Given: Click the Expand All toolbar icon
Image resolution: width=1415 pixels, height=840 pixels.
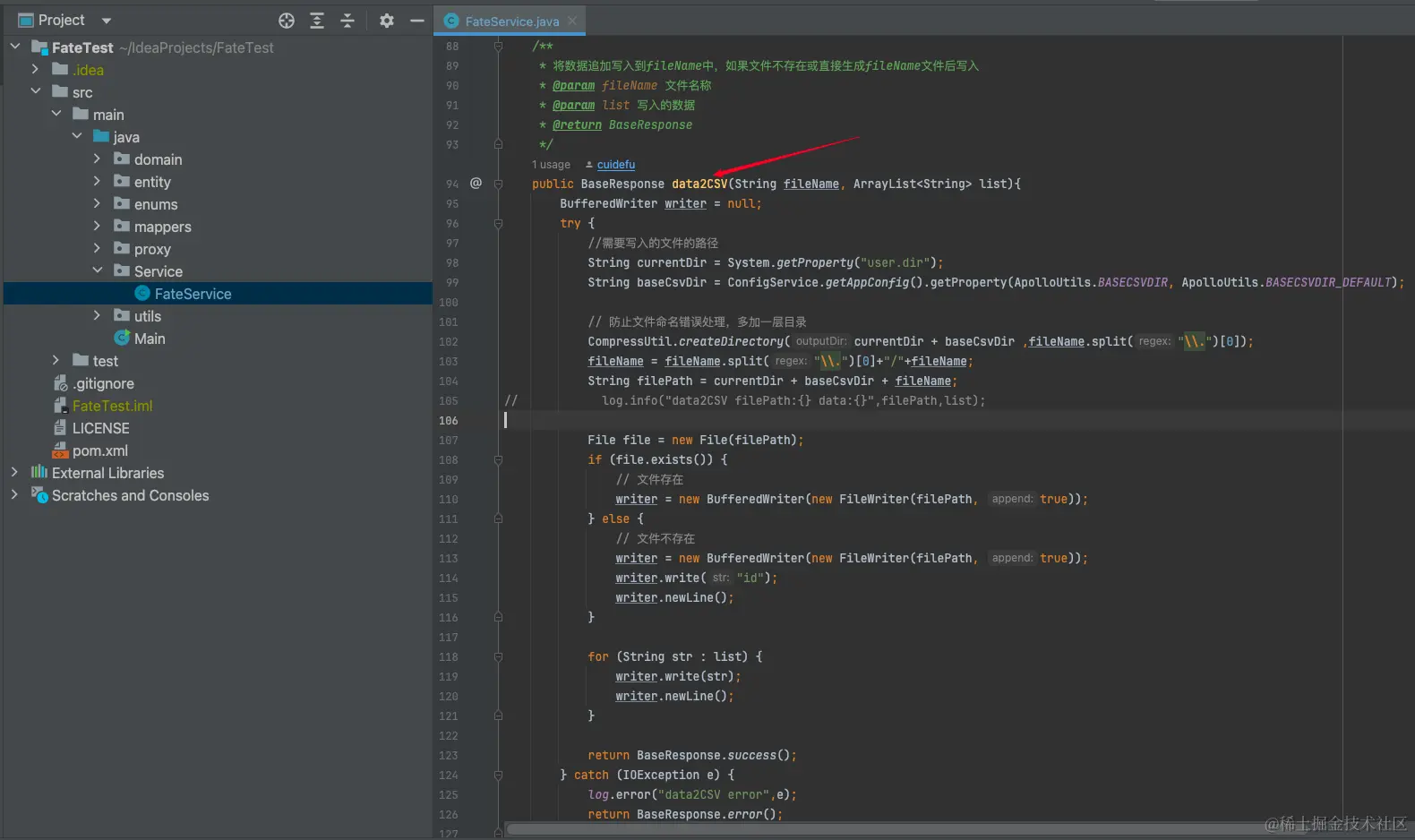Looking at the screenshot, I should 317,21.
